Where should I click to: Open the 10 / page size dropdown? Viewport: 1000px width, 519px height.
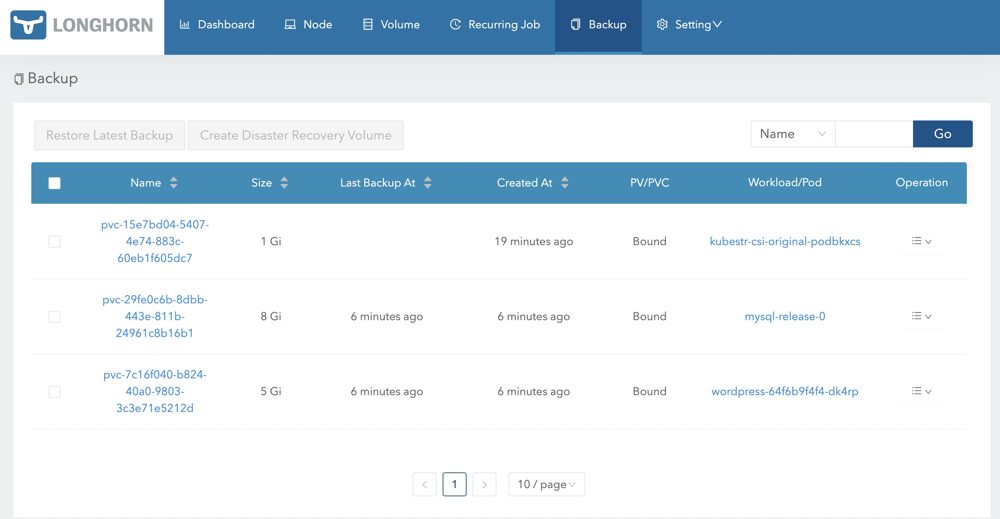pyautogui.click(x=547, y=485)
